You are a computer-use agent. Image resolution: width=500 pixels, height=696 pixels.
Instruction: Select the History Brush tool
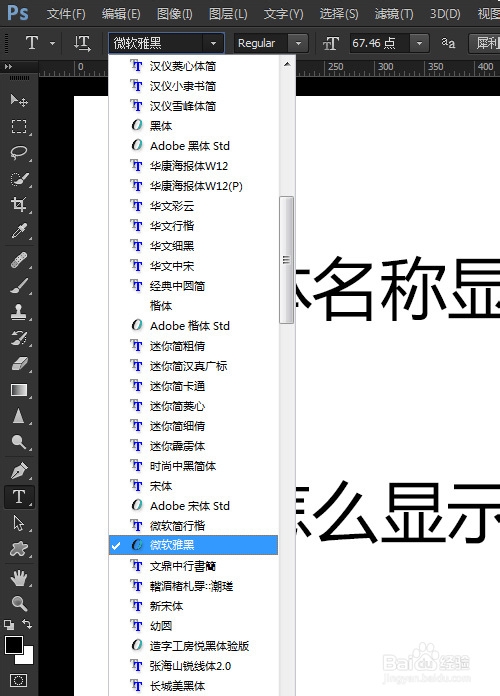[19, 338]
